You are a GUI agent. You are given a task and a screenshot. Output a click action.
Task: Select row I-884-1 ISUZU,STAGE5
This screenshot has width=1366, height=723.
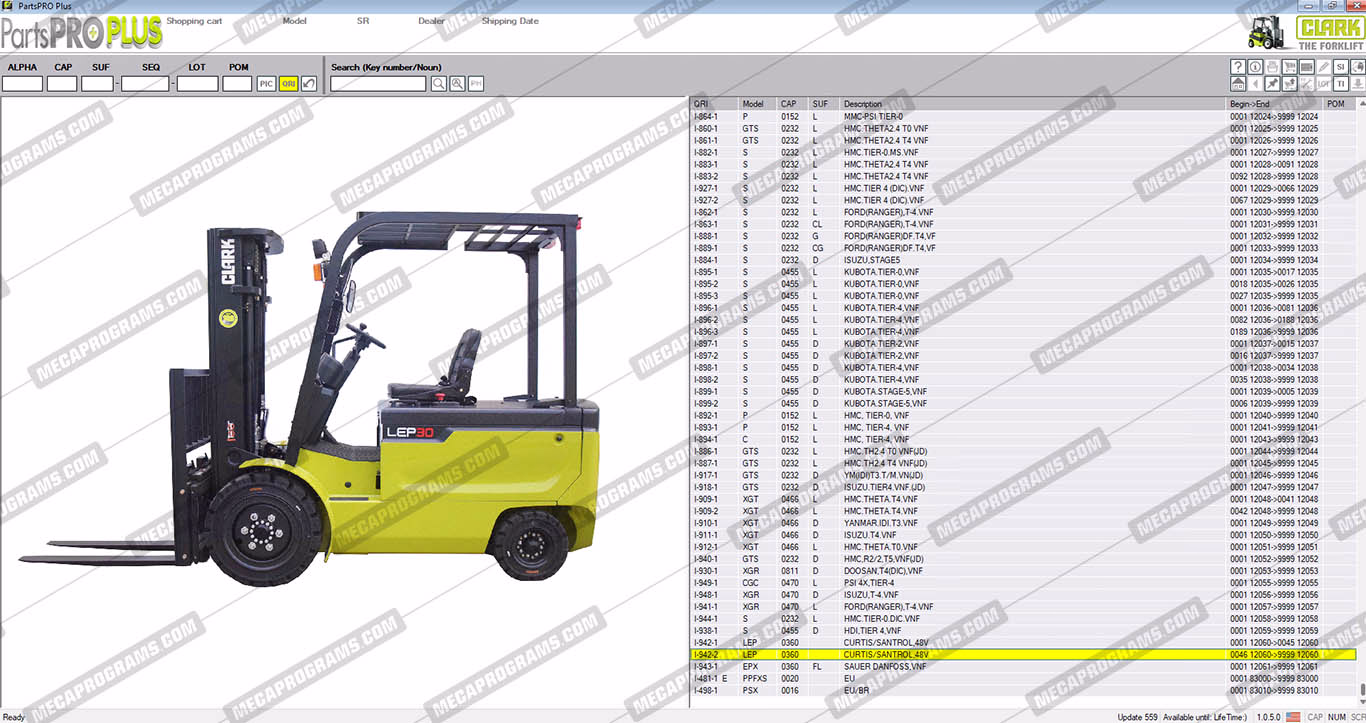1023,260
